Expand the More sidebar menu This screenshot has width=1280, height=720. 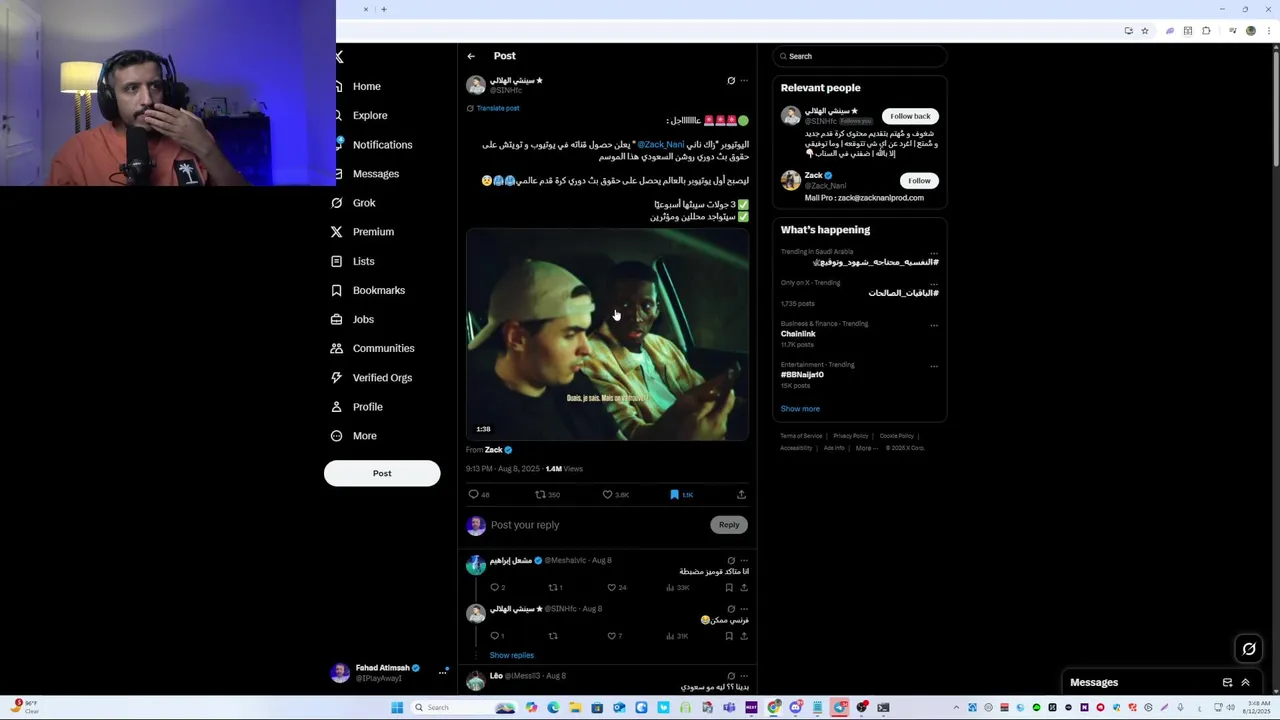coord(364,436)
